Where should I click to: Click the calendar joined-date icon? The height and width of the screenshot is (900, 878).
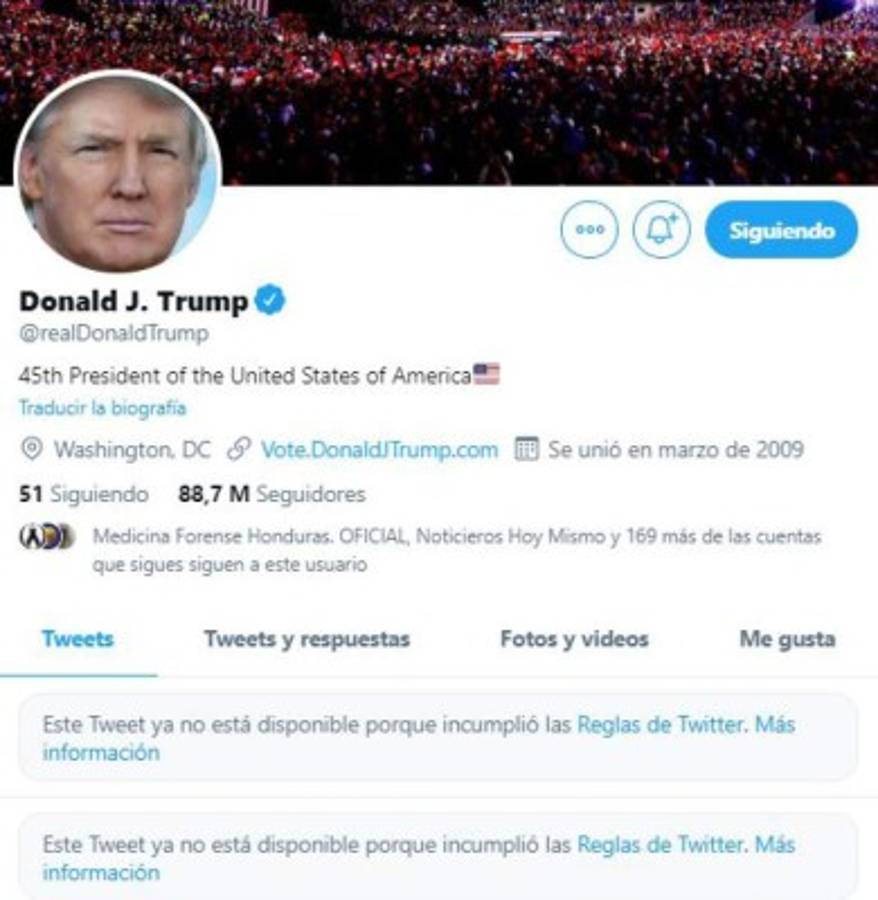[x=526, y=449]
